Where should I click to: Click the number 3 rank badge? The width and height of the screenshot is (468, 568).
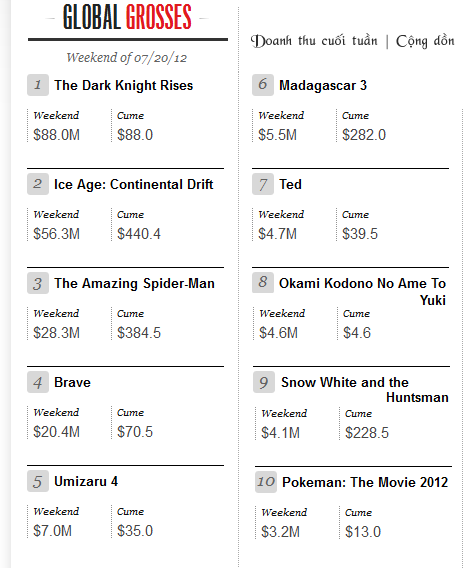[x=38, y=283]
